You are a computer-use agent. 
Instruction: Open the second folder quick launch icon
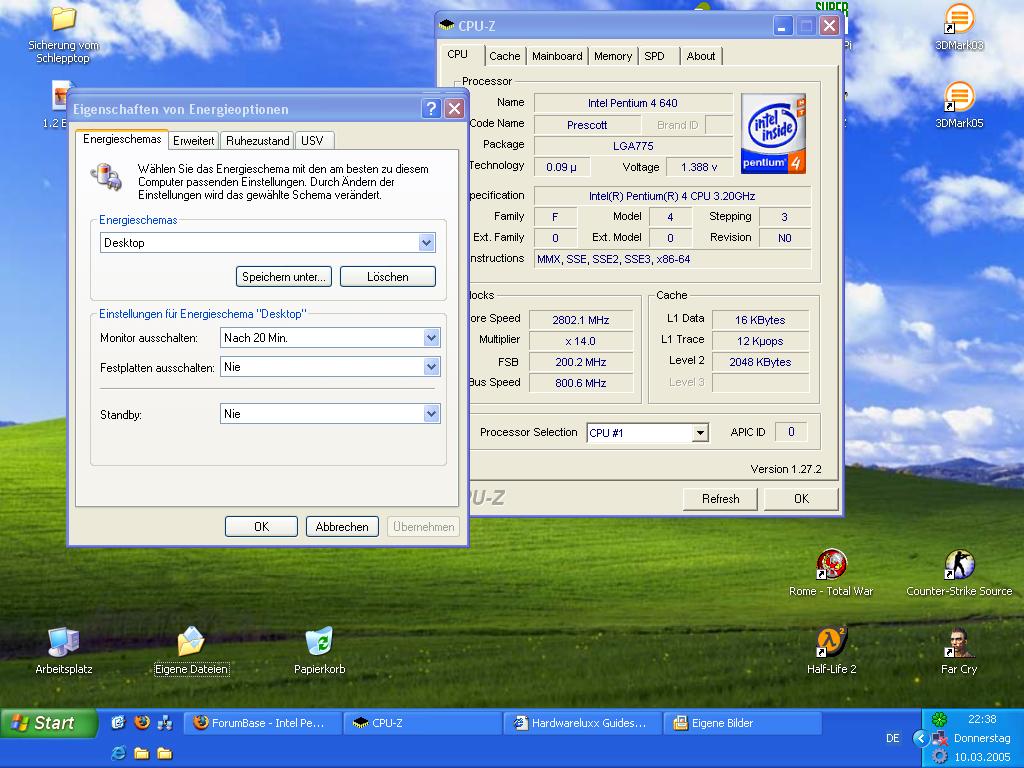click(x=165, y=753)
